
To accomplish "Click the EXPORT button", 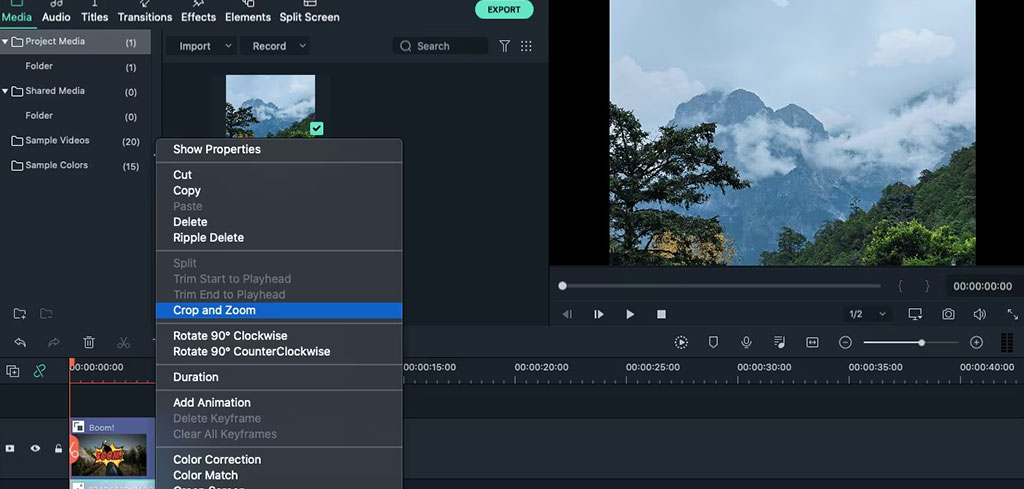I will [x=504, y=10].
